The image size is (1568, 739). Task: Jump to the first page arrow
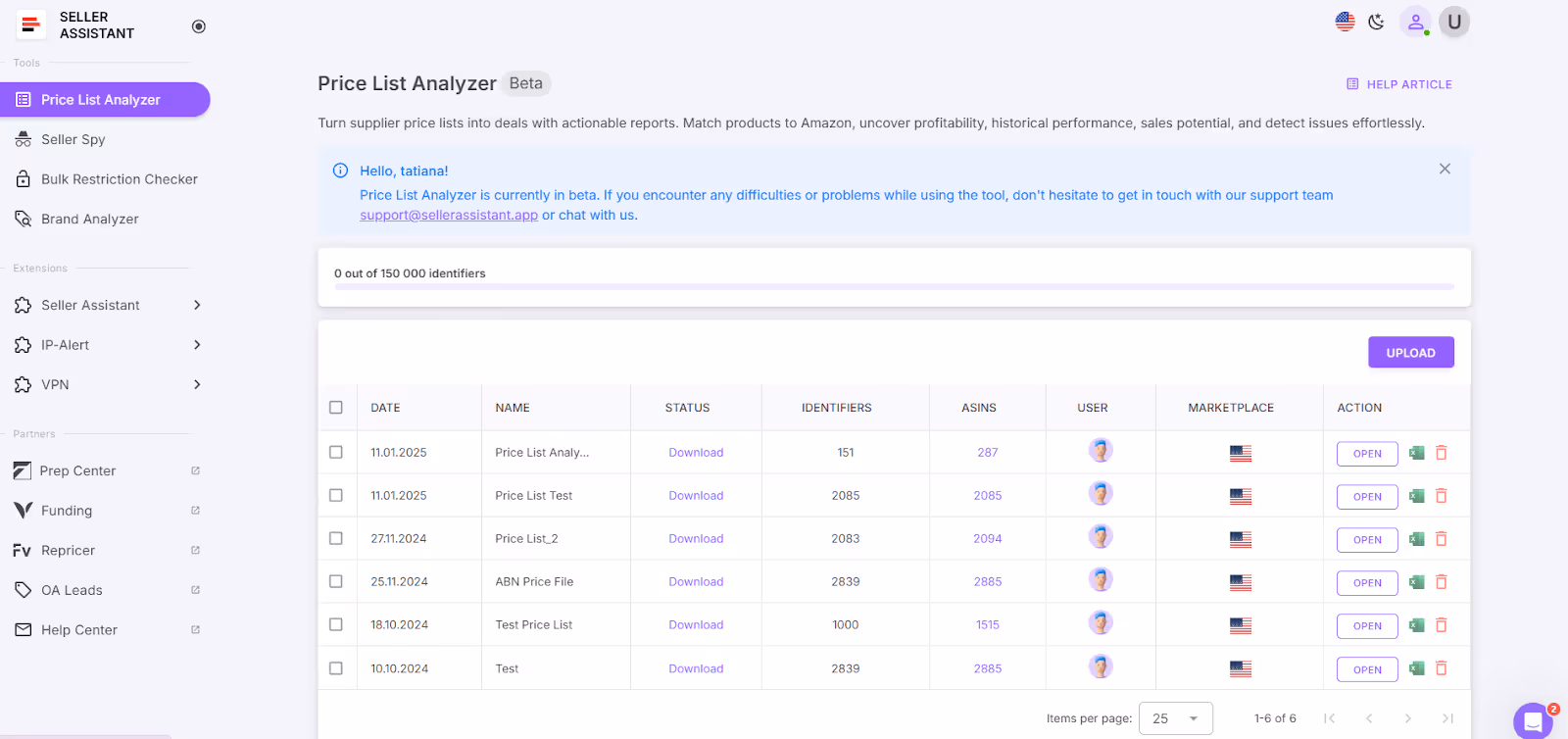(x=1330, y=718)
